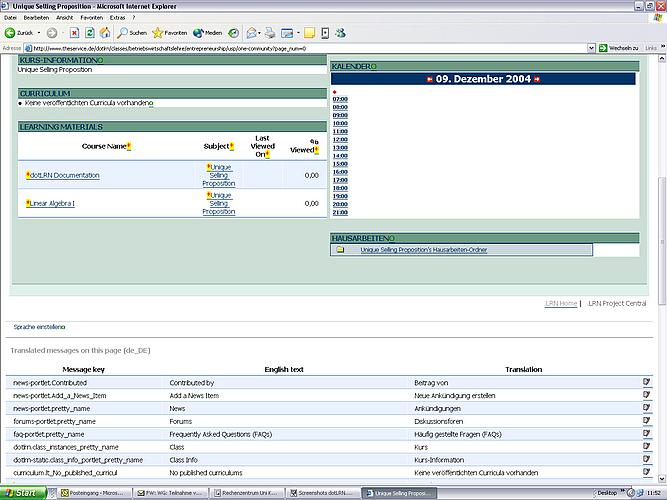Open the Extras menu
Viewport: 667px width, 500px height.
click(117, 18)
